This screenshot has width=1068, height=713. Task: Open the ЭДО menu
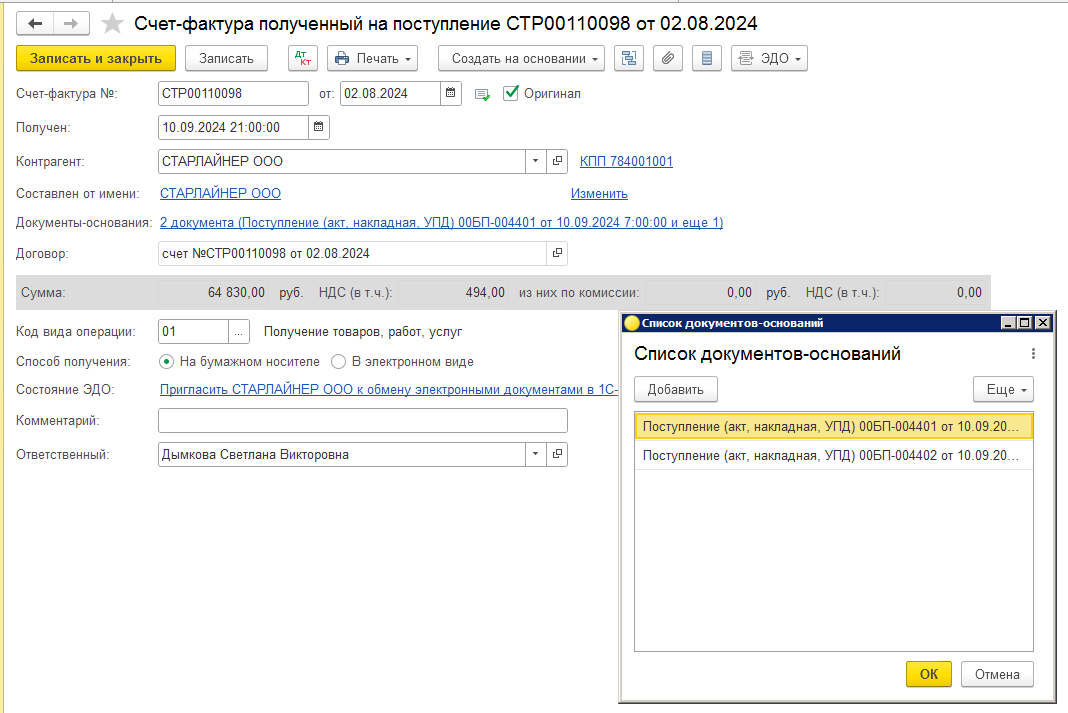(x=768, y=59)
